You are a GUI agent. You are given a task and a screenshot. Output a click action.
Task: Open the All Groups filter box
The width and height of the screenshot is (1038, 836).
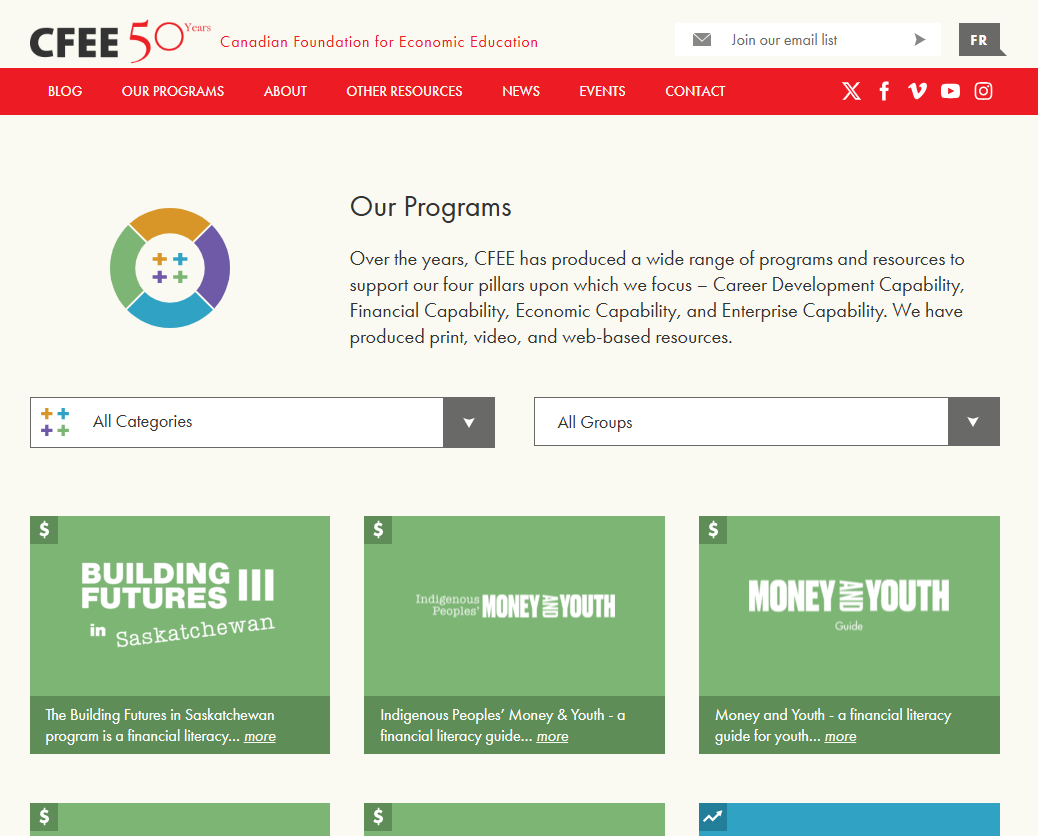pos(767,422)
